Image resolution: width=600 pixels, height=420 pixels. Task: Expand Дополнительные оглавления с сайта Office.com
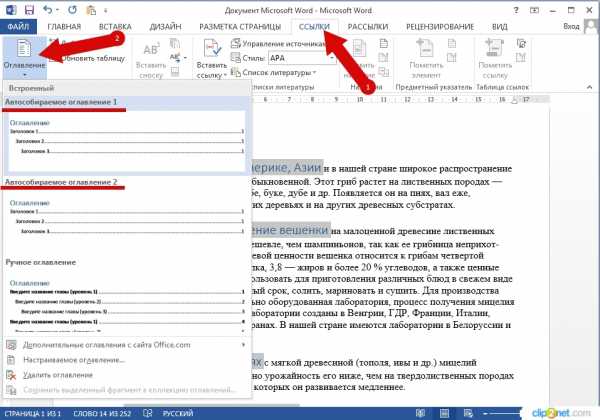tap(127, 345)
